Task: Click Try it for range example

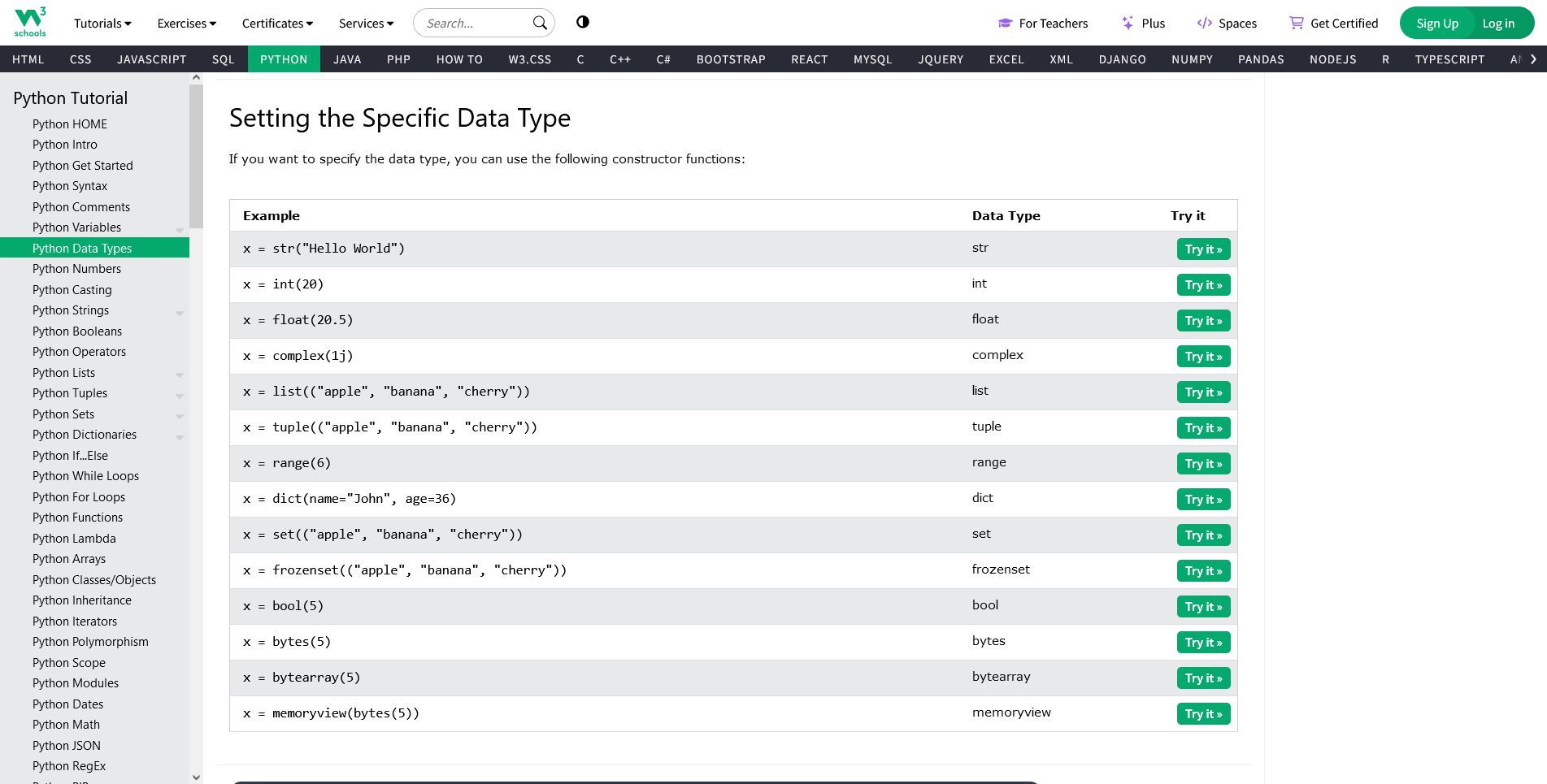Action: [1203, 464]
